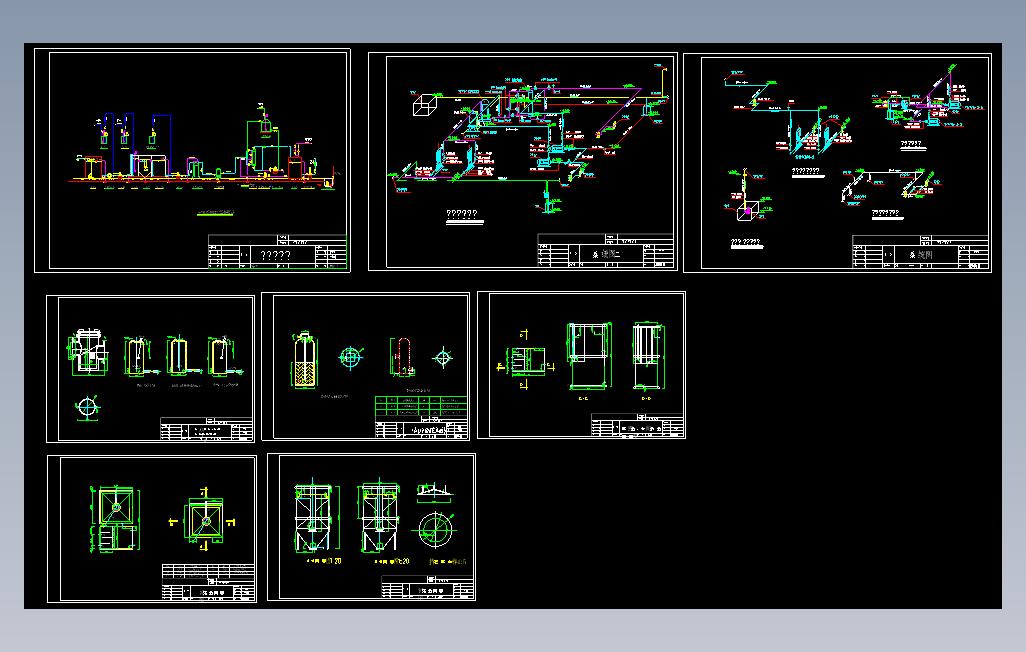Pick the cyan circular plan beside the filter
This screenshot has width=1026, height=652.
click(x=351, y=357)
